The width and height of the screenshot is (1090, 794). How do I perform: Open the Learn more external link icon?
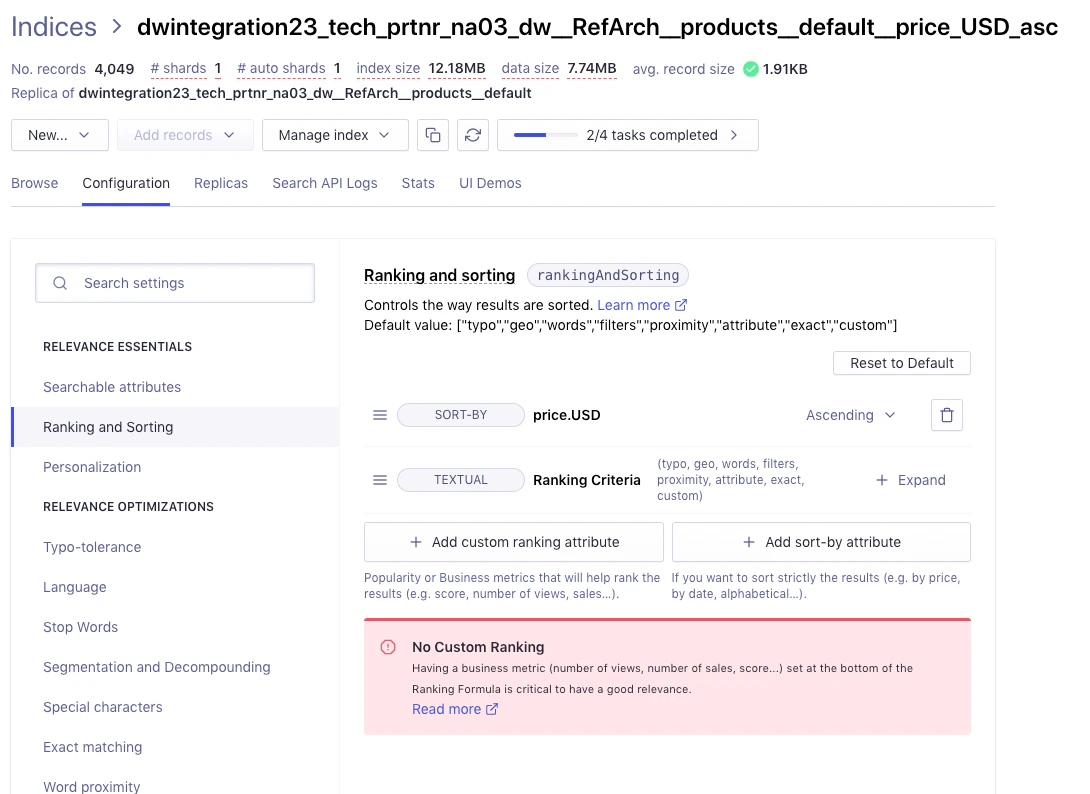click(680, 305)
